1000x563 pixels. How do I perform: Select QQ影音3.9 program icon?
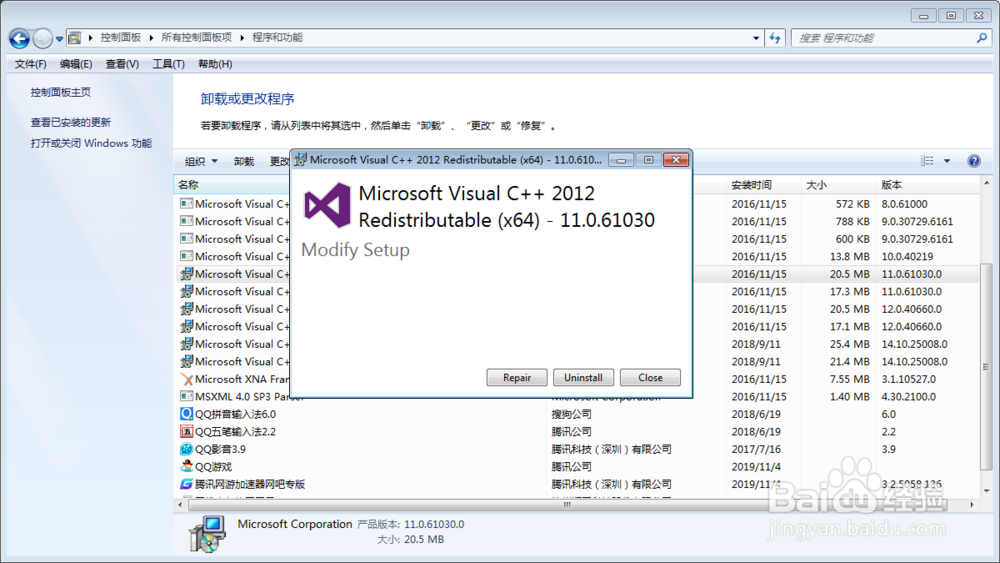[186, 449]
